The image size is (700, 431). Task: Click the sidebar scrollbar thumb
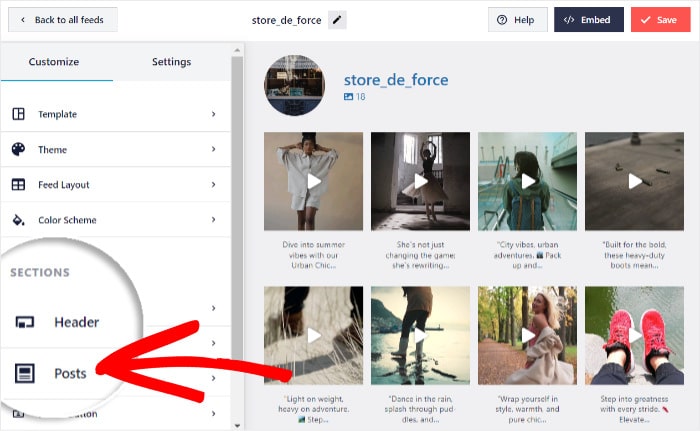point(237,208)
